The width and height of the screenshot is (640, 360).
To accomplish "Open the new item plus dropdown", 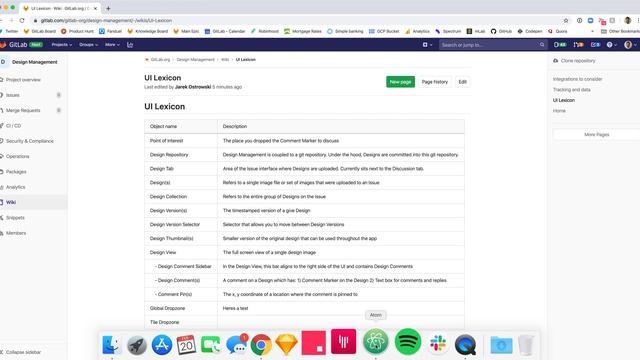I will pyautogui.click(x=427, y=44).
